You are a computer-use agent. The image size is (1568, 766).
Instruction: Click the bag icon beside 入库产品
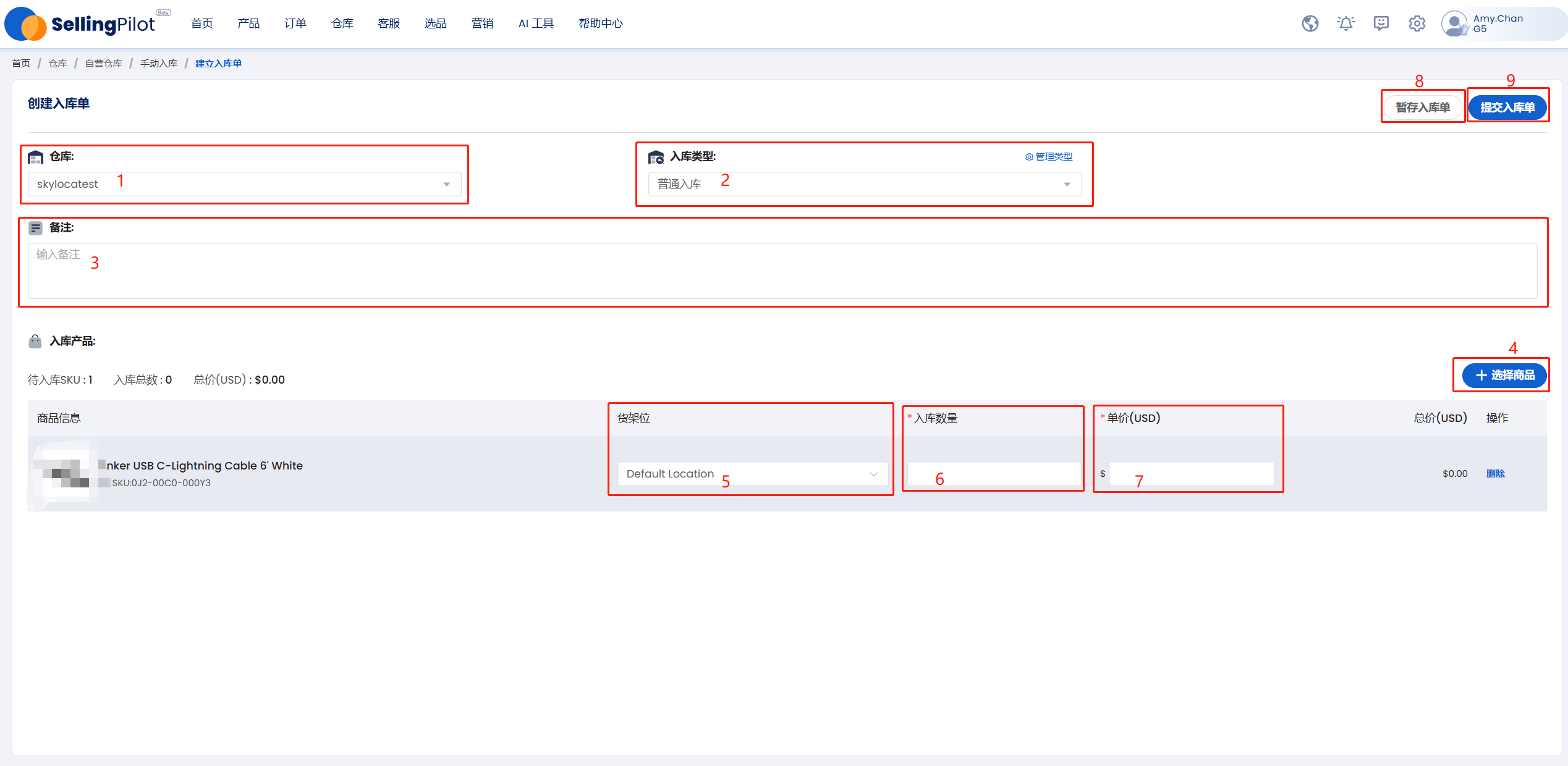(35, 341)
